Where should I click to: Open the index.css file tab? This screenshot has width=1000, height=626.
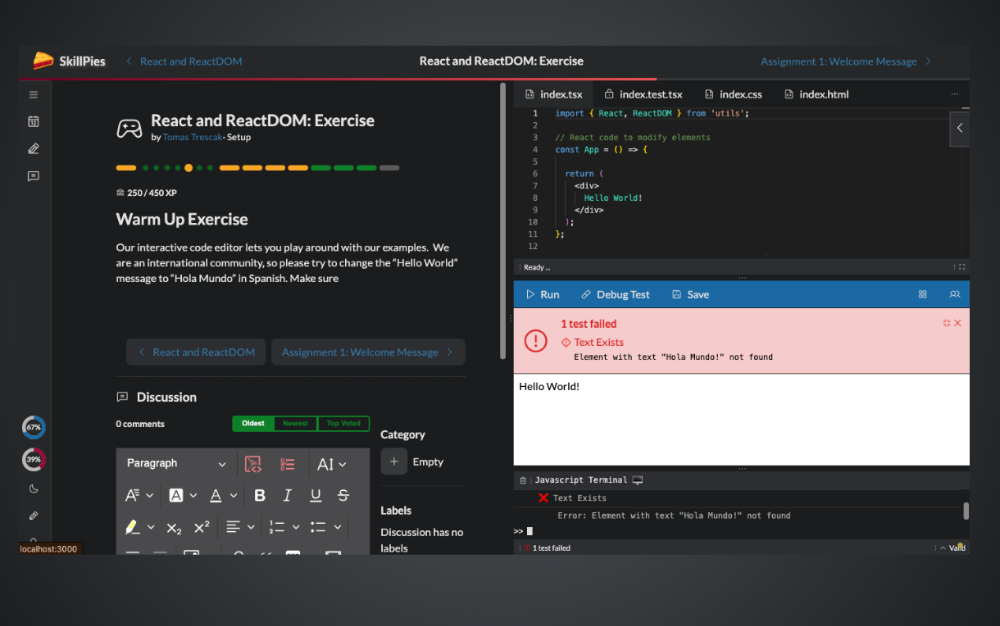click(x=732, y=94)
